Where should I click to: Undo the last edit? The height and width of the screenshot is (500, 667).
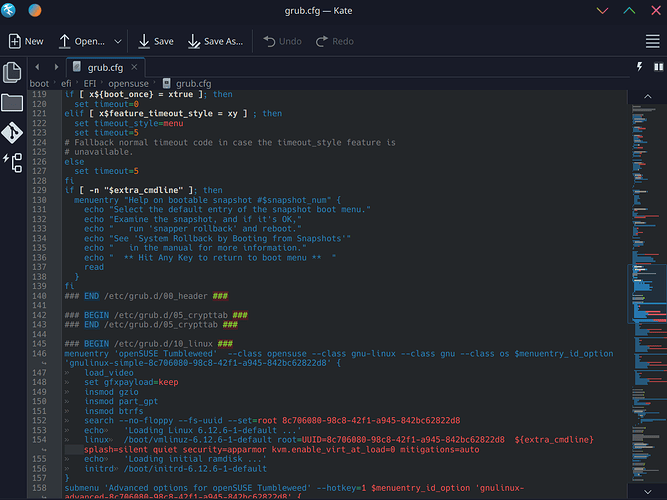(x=282, y=41)
